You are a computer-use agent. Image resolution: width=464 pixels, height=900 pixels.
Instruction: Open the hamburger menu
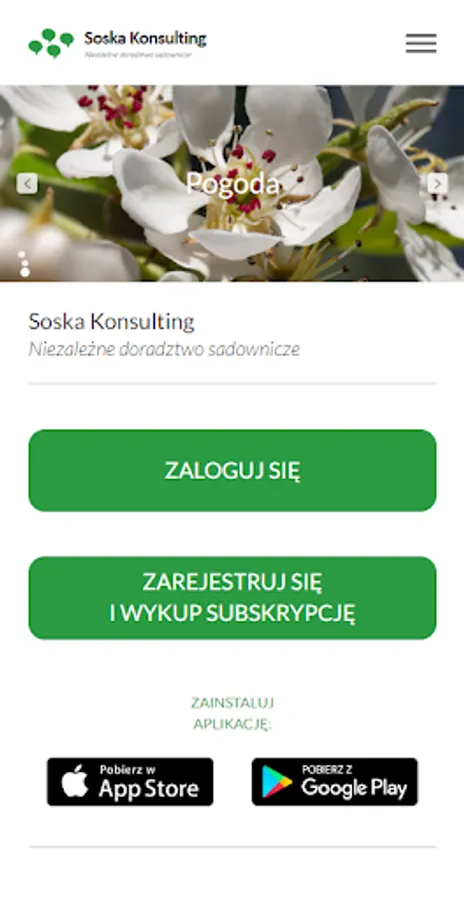[x=421, y=43]
